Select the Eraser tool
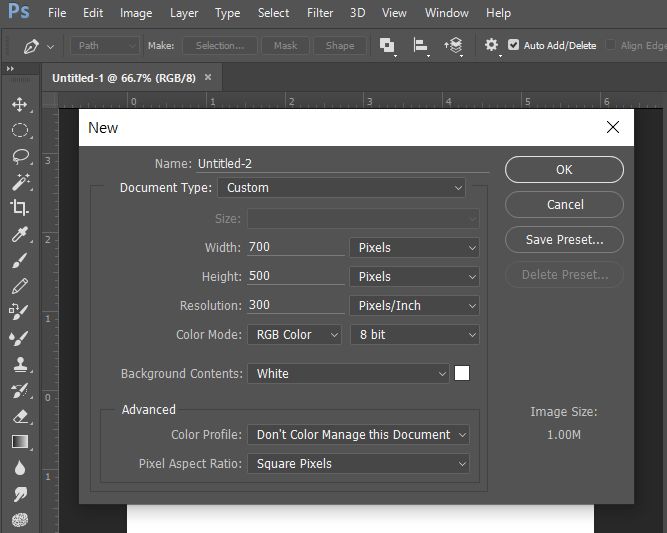The image size is (667, 533). [20, 416]
